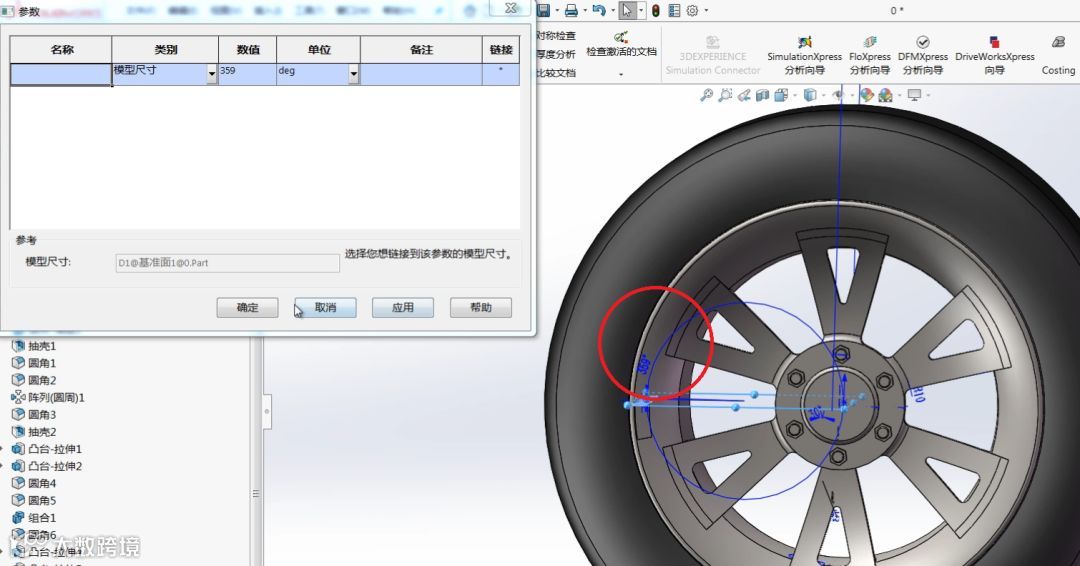The image size is (1080, 566).
Task: Toggle hide/show items eye icon
Action: [x=838, y=95]
